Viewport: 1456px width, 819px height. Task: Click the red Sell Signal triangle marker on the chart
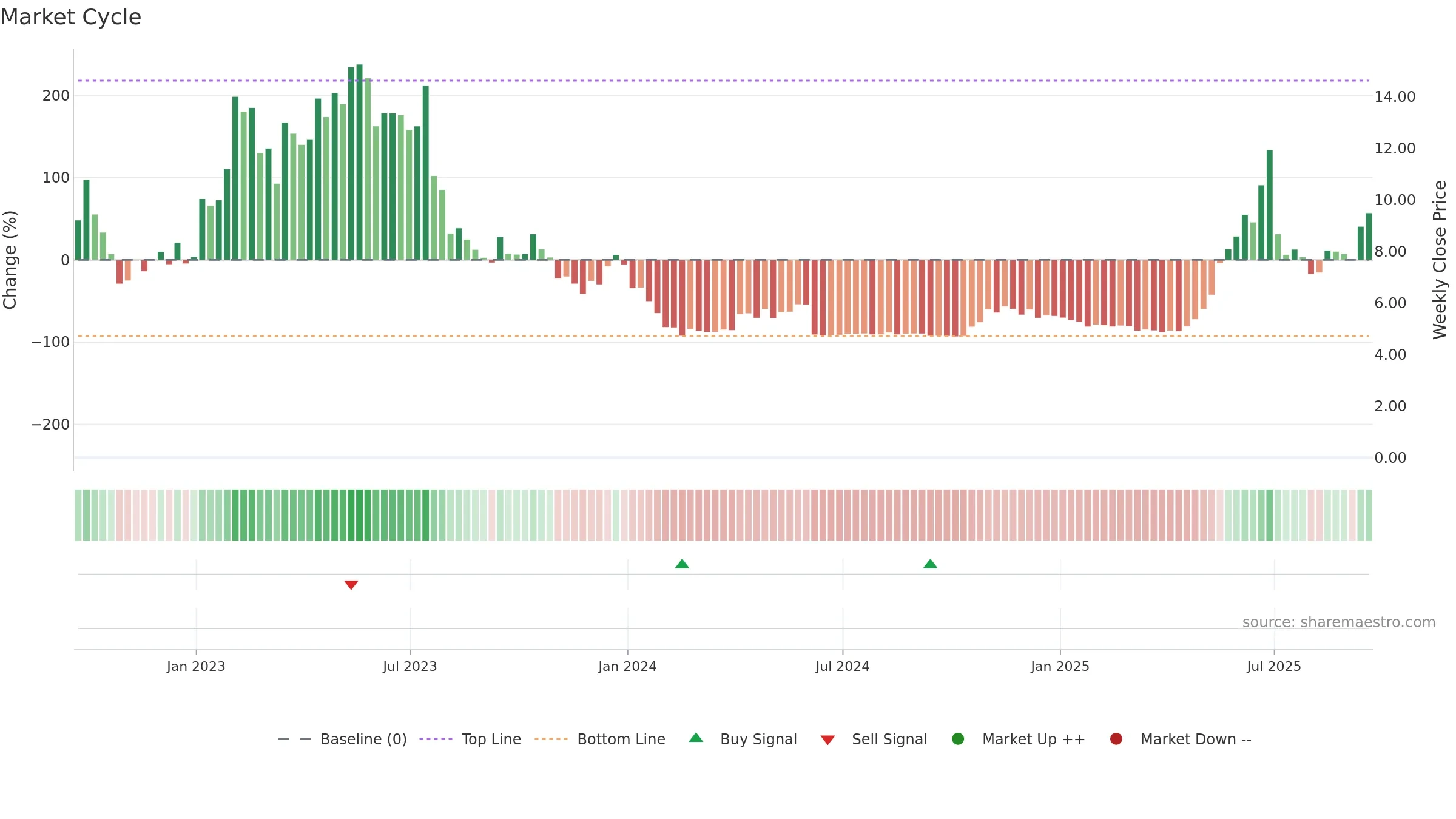(351, 585)
